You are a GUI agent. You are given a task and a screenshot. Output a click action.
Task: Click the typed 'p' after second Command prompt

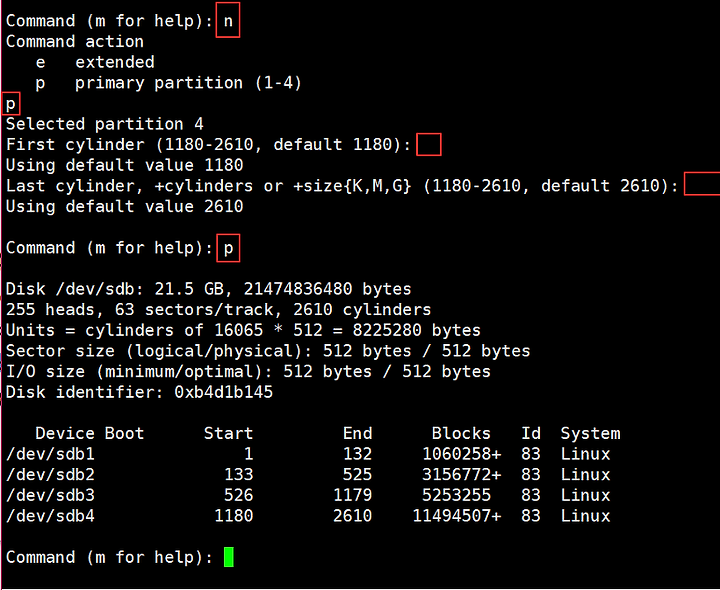(x=228, y=249)
